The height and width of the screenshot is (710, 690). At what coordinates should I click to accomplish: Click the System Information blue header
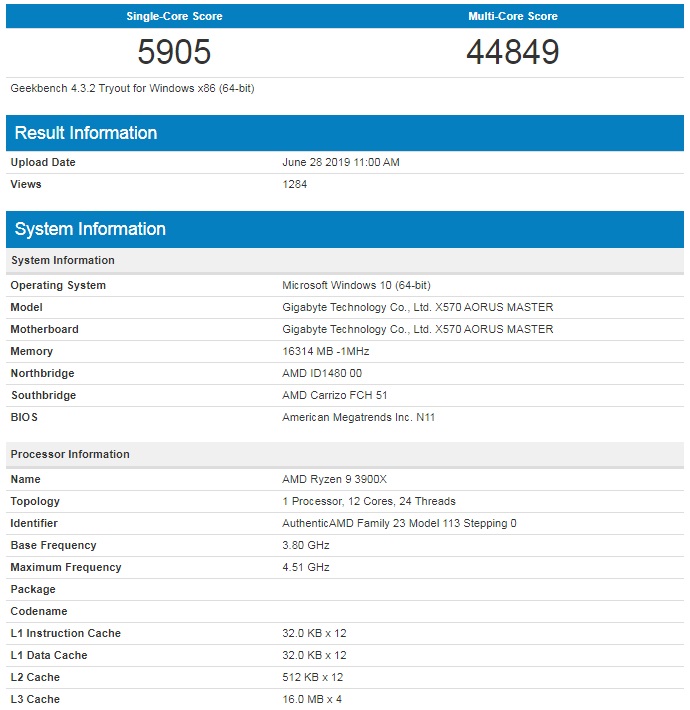pyautogui.click(x=345, y=229)
